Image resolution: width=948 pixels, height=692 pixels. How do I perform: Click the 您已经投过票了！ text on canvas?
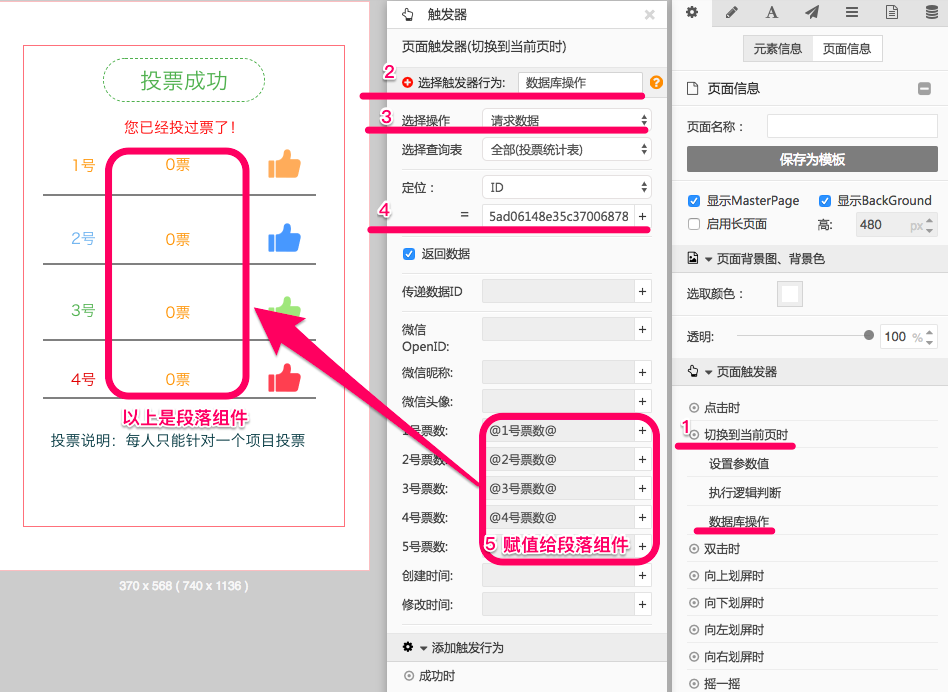tap(180, 127)
